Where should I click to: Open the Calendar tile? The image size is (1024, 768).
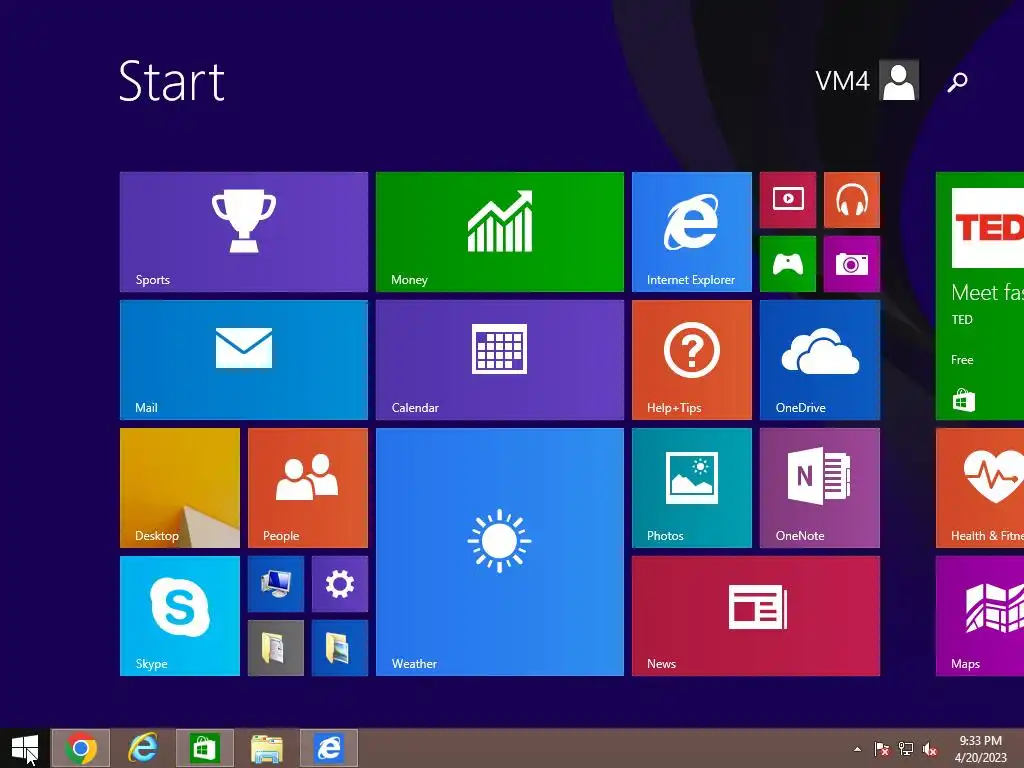tap(500, 360)
